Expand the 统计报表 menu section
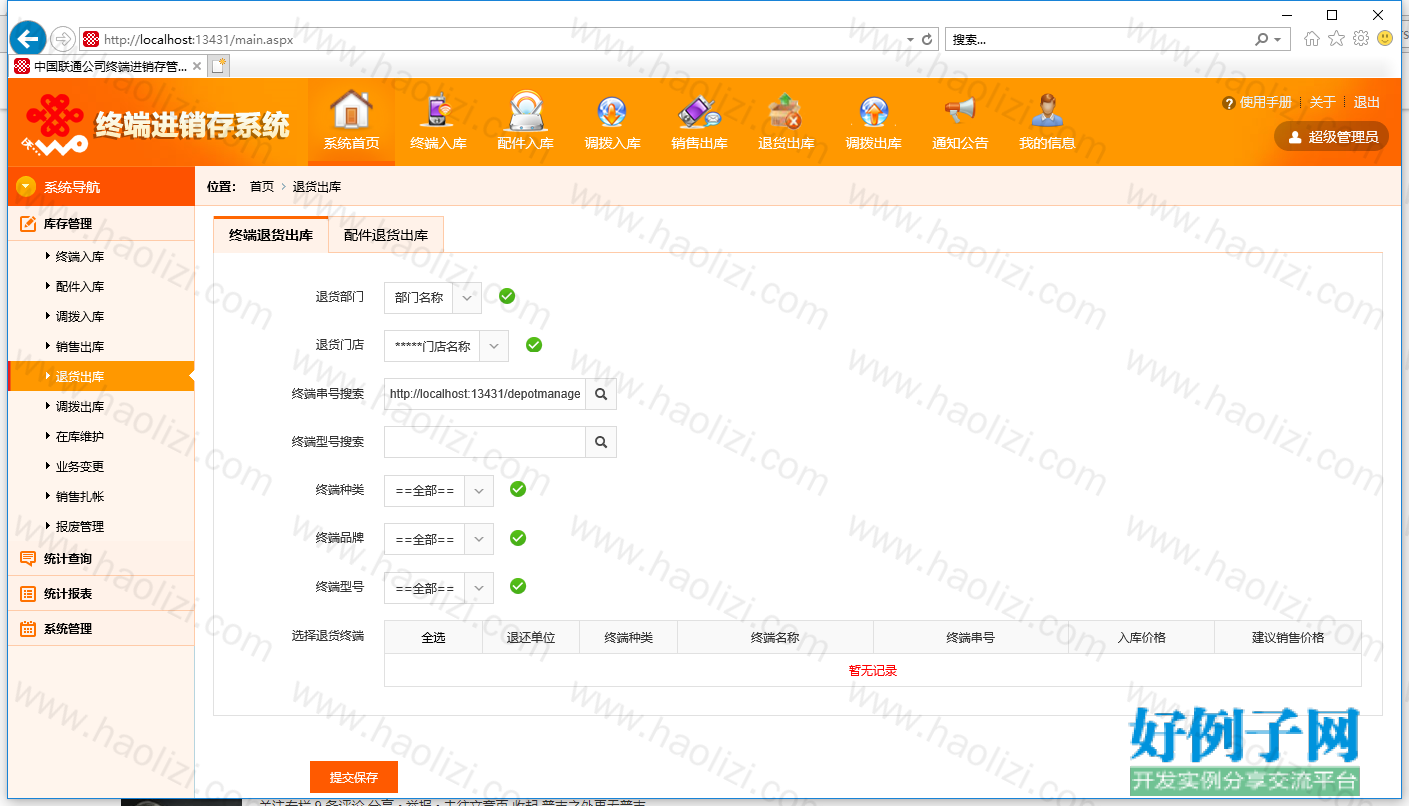This screenshot has height=806, width=1409. coord(101,594)
